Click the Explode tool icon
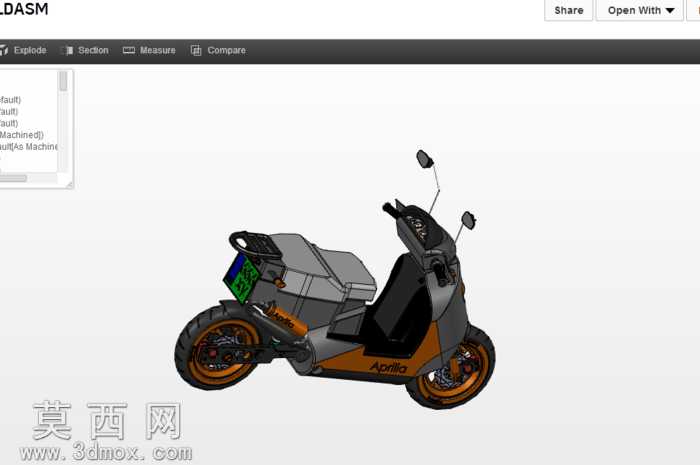The width and height of the screenshot is (700, 465). coord(4,50)
